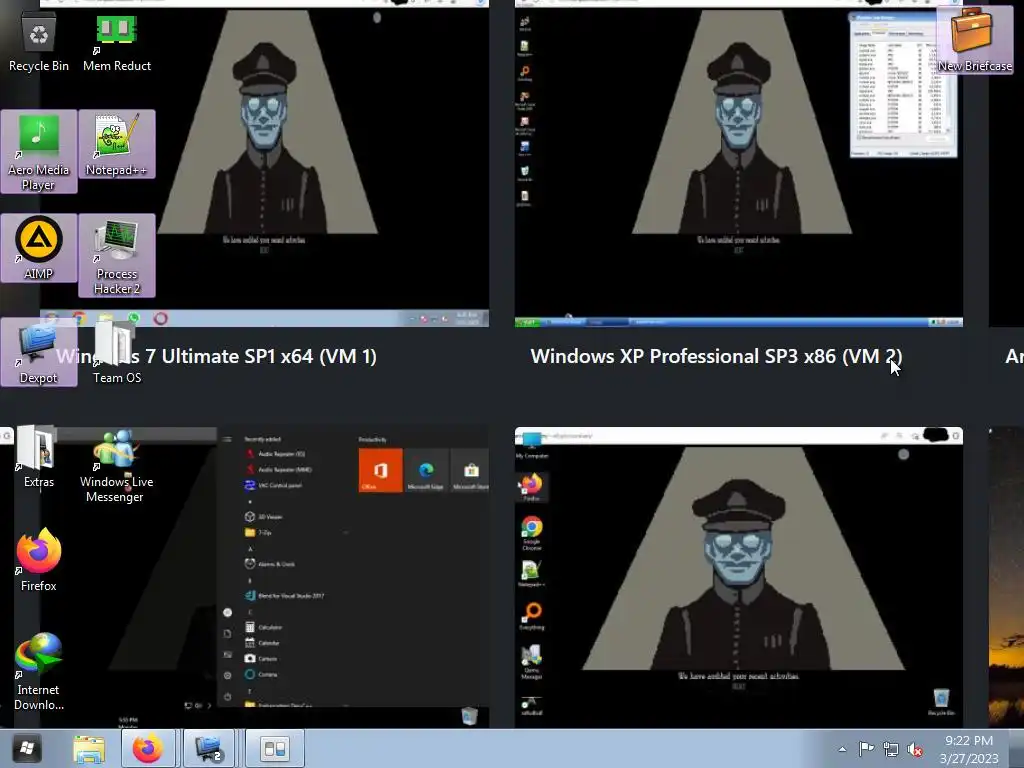The width and height of the screenshot is (1024, 768).
Task: Launch Internet Download Manager shortcut
Action: point(39,671)
